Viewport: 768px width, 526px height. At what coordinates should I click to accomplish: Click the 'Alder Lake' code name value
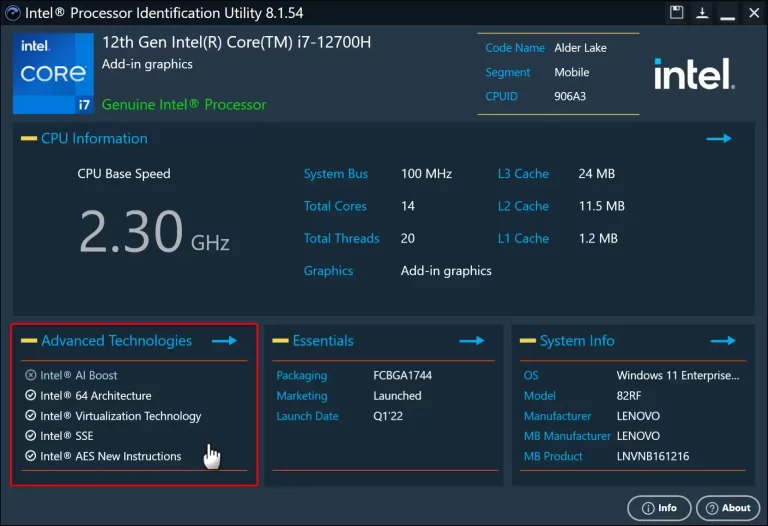pos(580,48)
